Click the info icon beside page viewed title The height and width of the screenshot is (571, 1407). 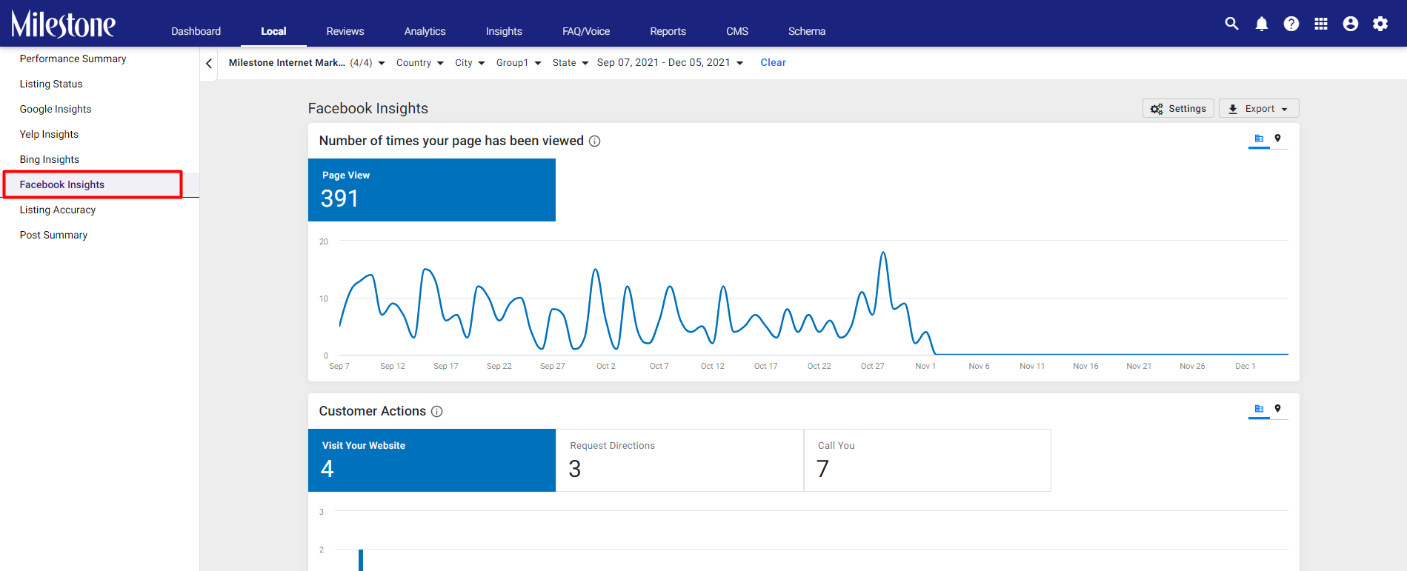(x=595, y=141)
